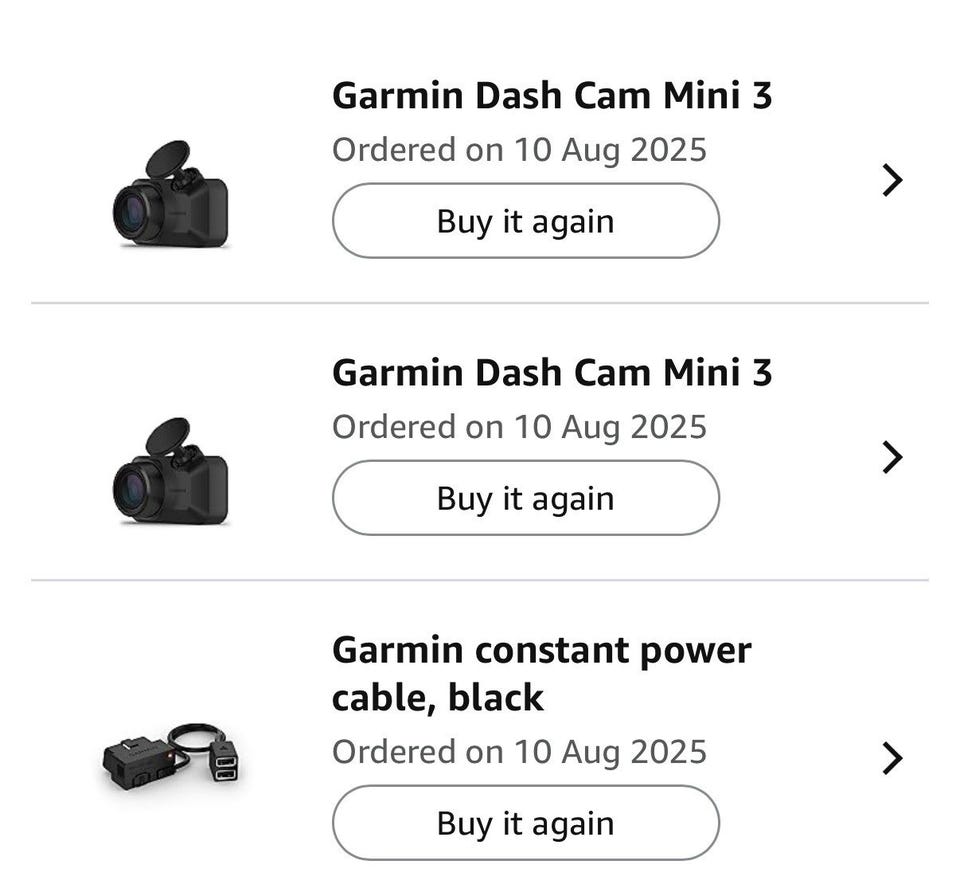Image resolution: width=960 pixels, height=892 pixels.
Task: Expand the second Garmin Dash Cam Mini 3 chevron
Action: pos(892,457)
